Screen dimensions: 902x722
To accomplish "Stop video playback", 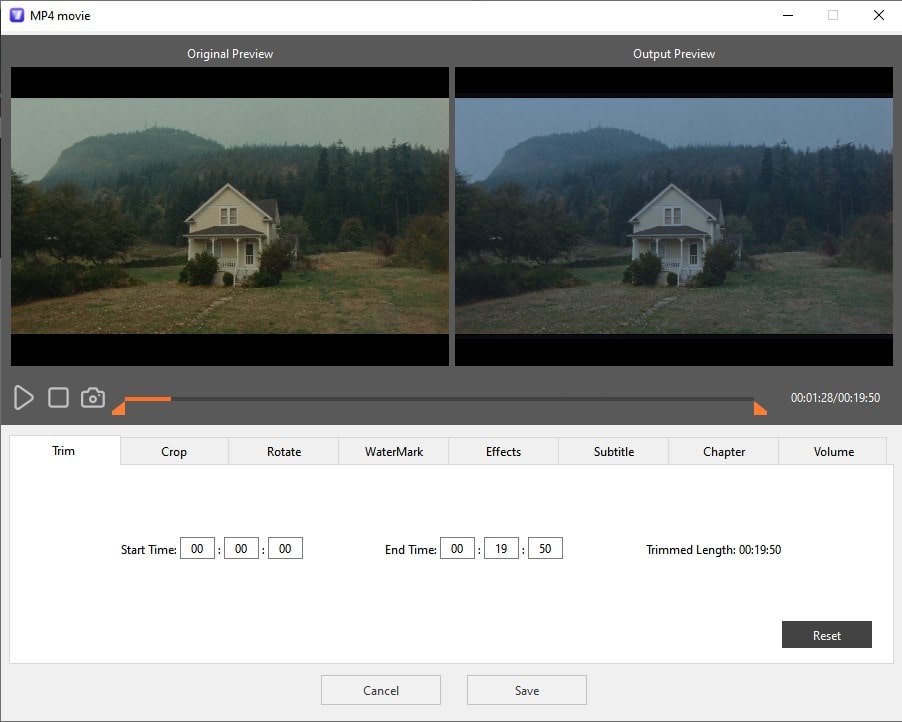I will click(x=58, y=398).
